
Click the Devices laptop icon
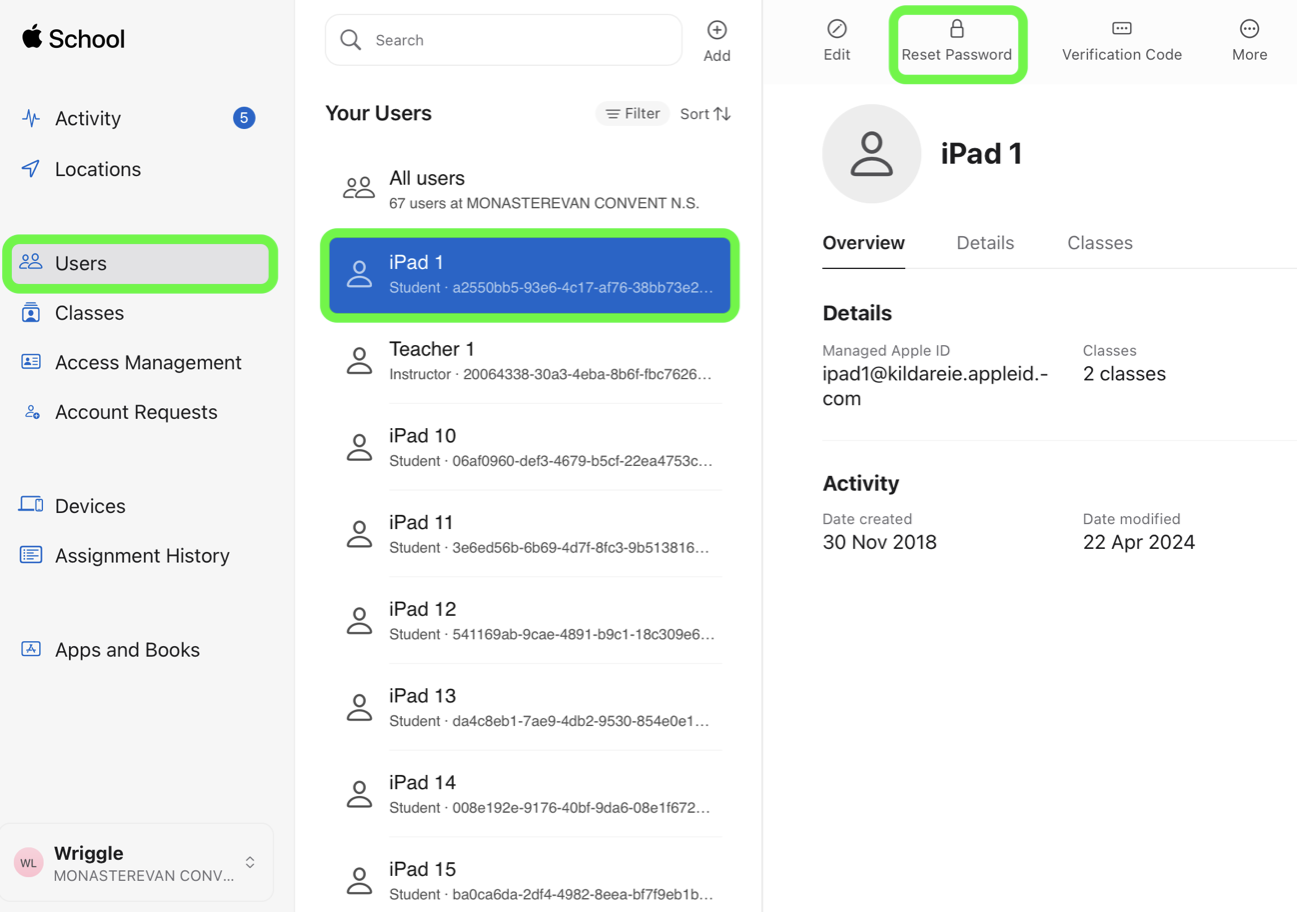31,505
